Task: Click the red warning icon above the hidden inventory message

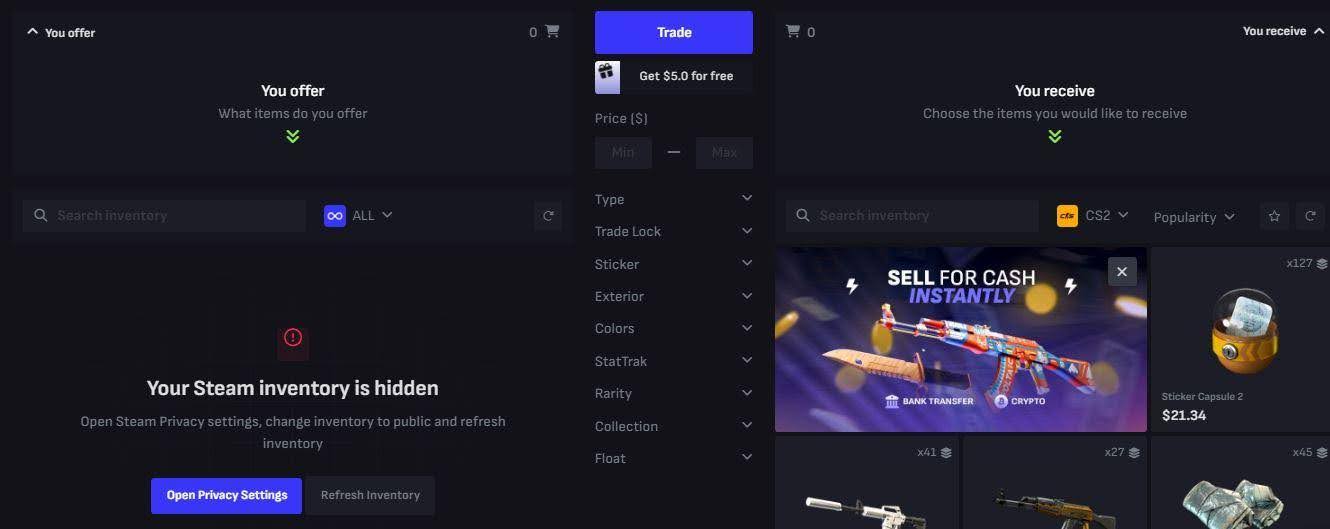Action: point(293,337)
